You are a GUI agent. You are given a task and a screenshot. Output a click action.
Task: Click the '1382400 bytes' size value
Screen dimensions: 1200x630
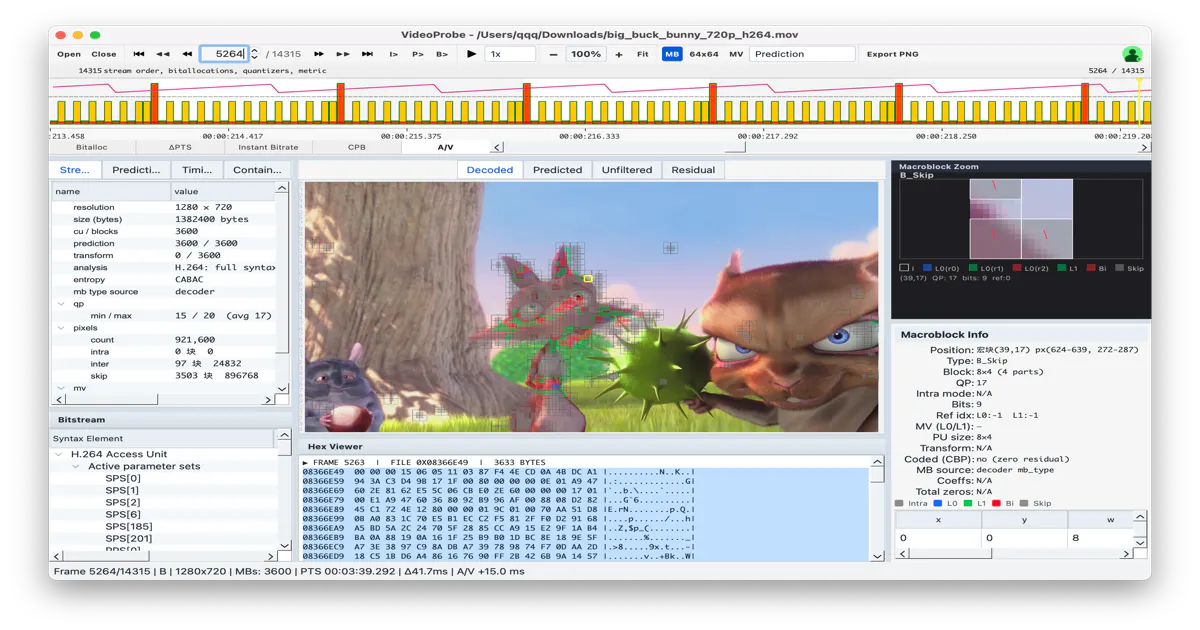211,220
